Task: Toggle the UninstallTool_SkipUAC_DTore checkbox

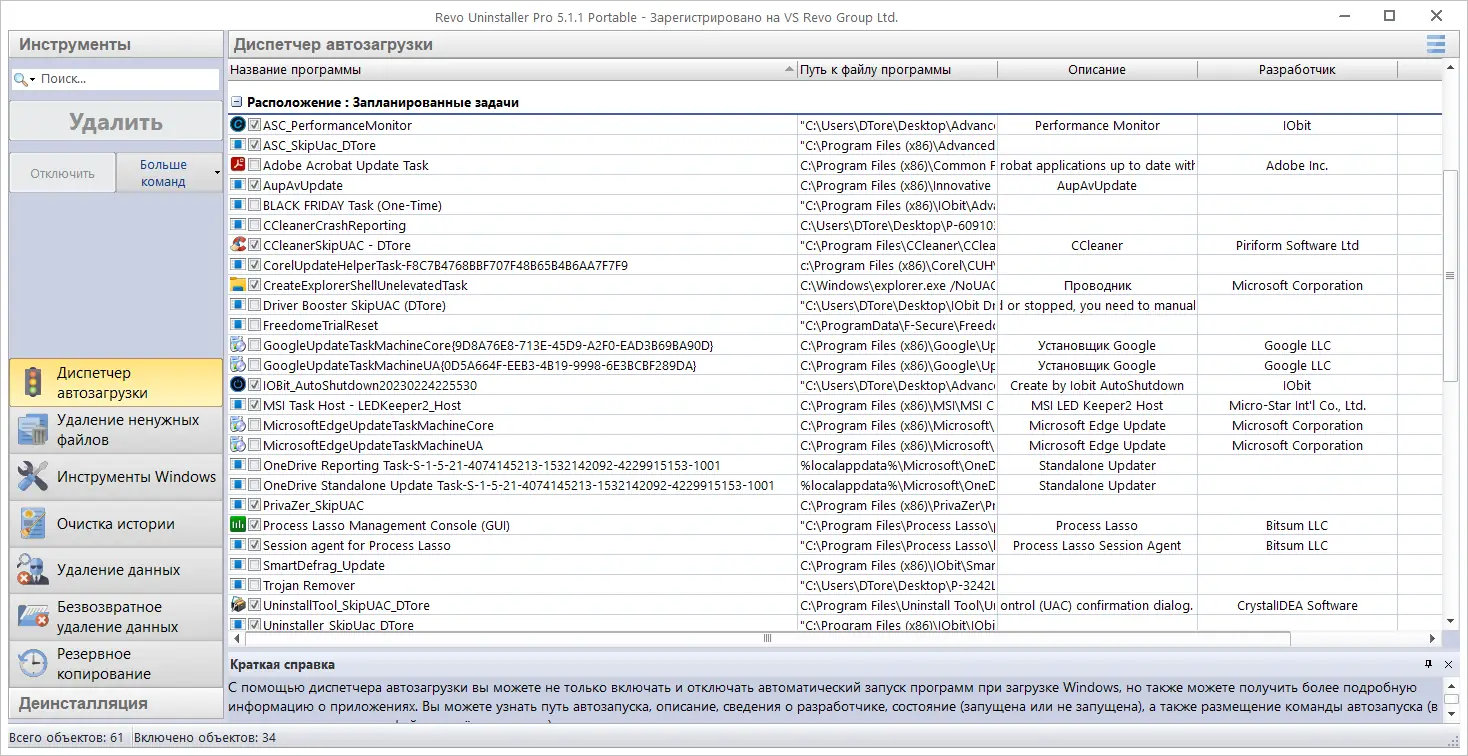Action: coord(255,605)
